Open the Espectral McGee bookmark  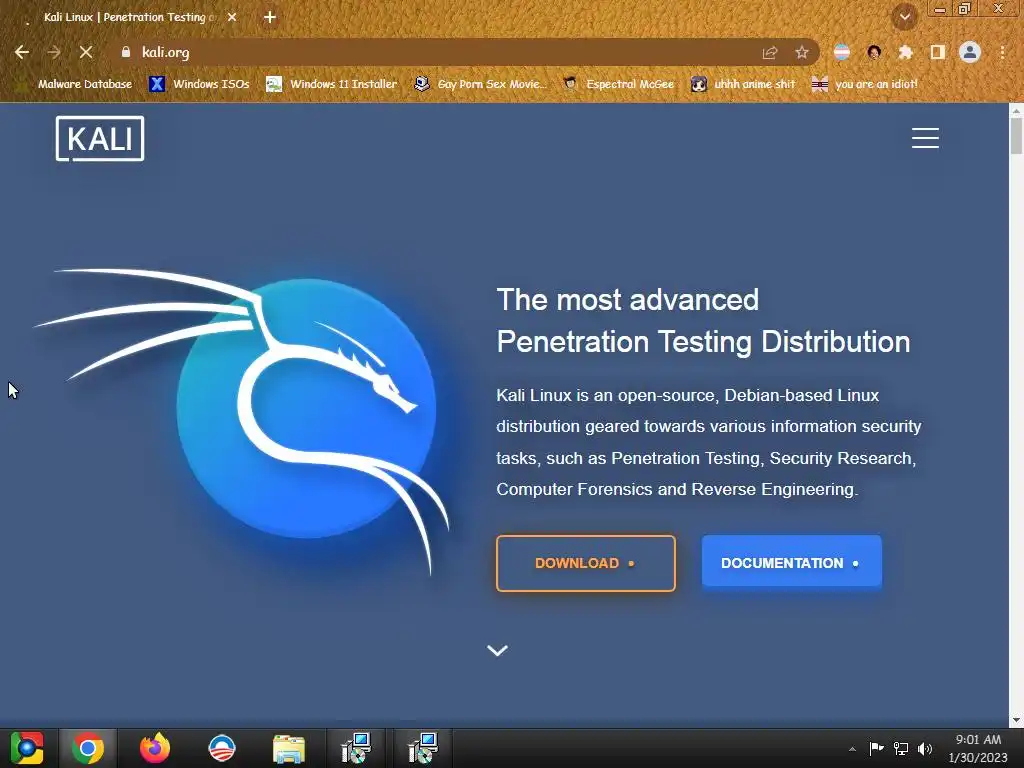(x=619, y=84)
